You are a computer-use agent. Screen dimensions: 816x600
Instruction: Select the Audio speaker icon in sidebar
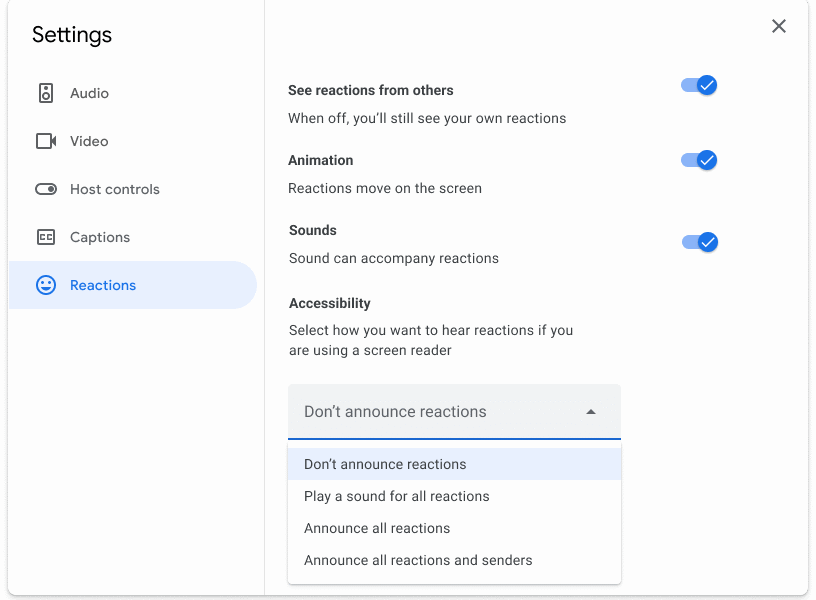tap(45, 93)
